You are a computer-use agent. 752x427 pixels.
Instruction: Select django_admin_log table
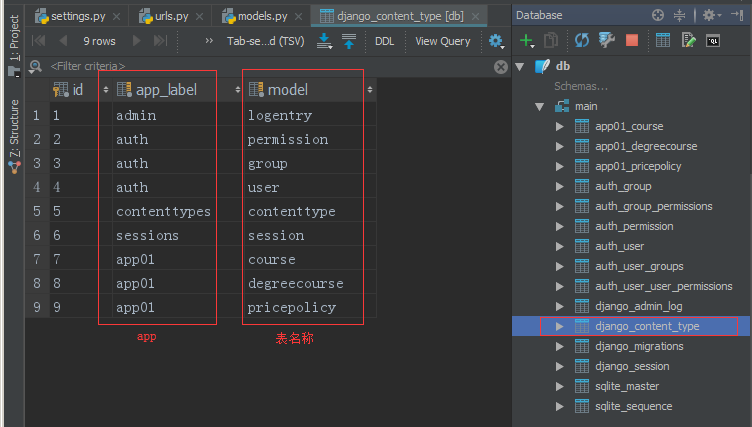(x=639, y=306)
